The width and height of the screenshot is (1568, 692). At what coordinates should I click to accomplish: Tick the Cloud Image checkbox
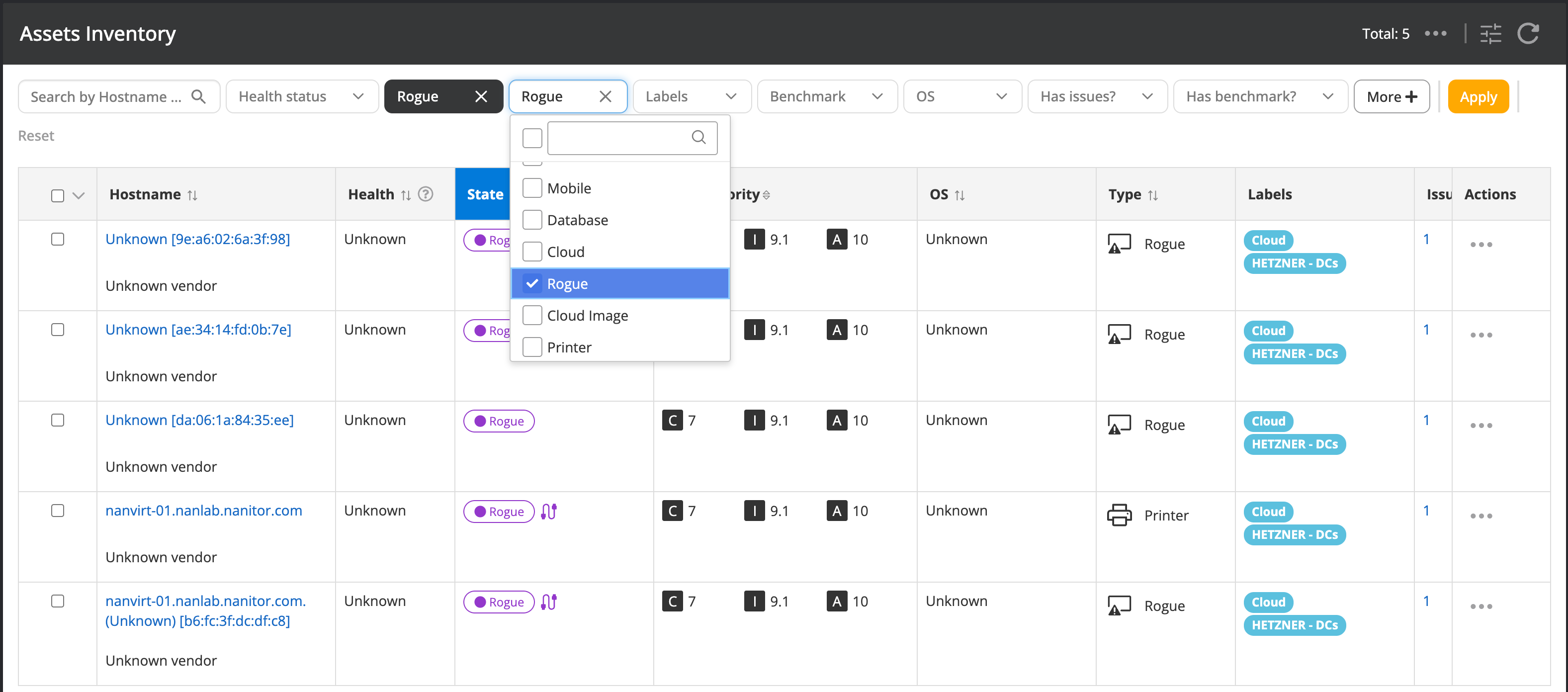532,315
